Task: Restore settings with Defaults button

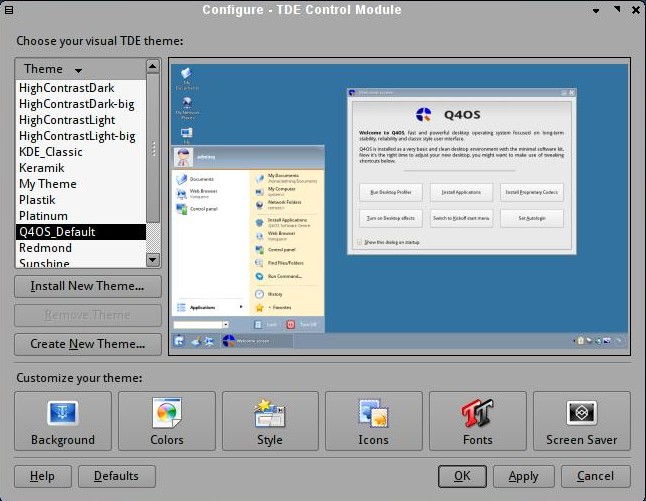Action: coord(117,477)
